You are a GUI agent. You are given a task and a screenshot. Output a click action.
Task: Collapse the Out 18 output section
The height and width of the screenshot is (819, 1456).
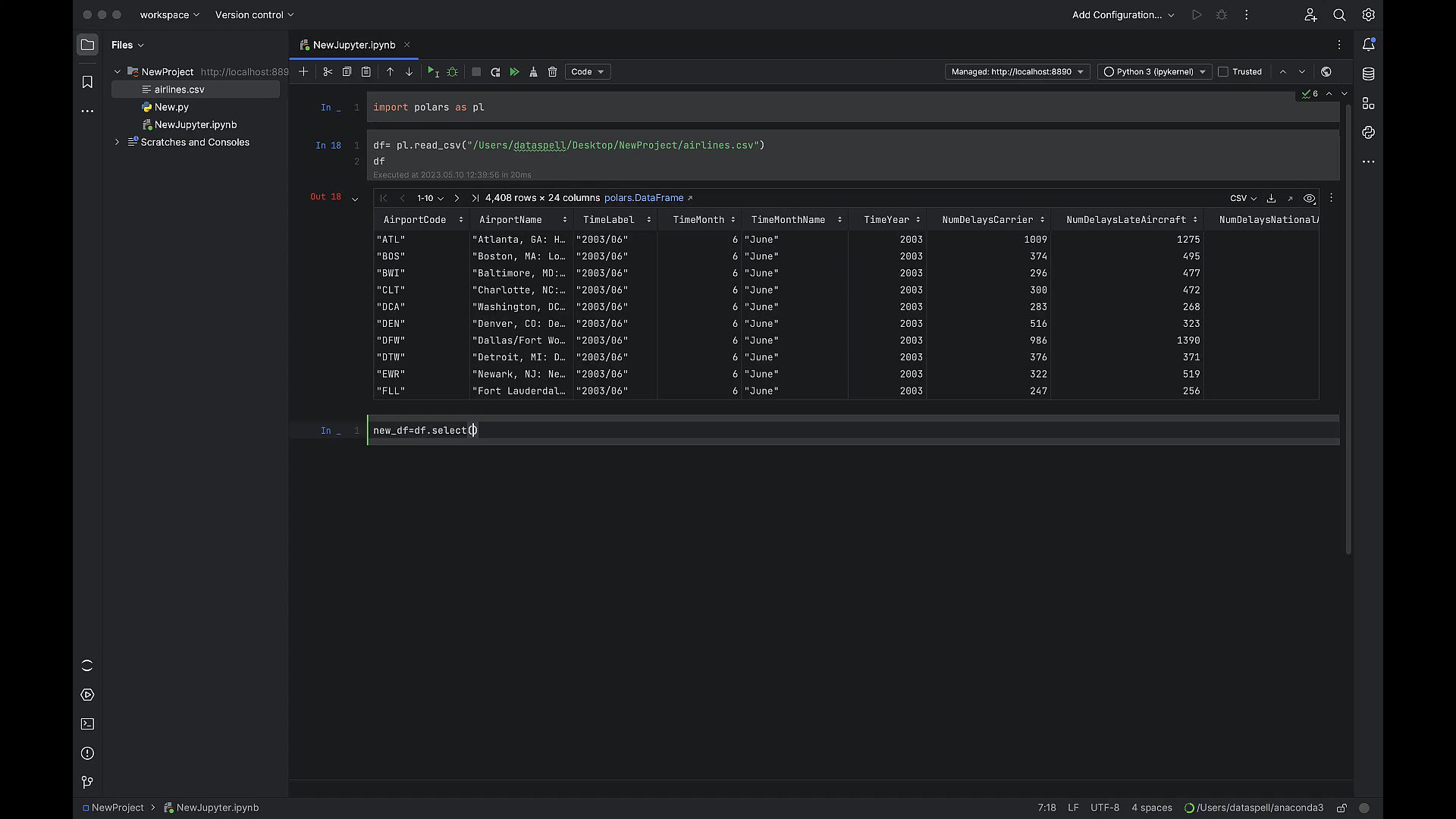pyautogui.click(x=355, y=199)
